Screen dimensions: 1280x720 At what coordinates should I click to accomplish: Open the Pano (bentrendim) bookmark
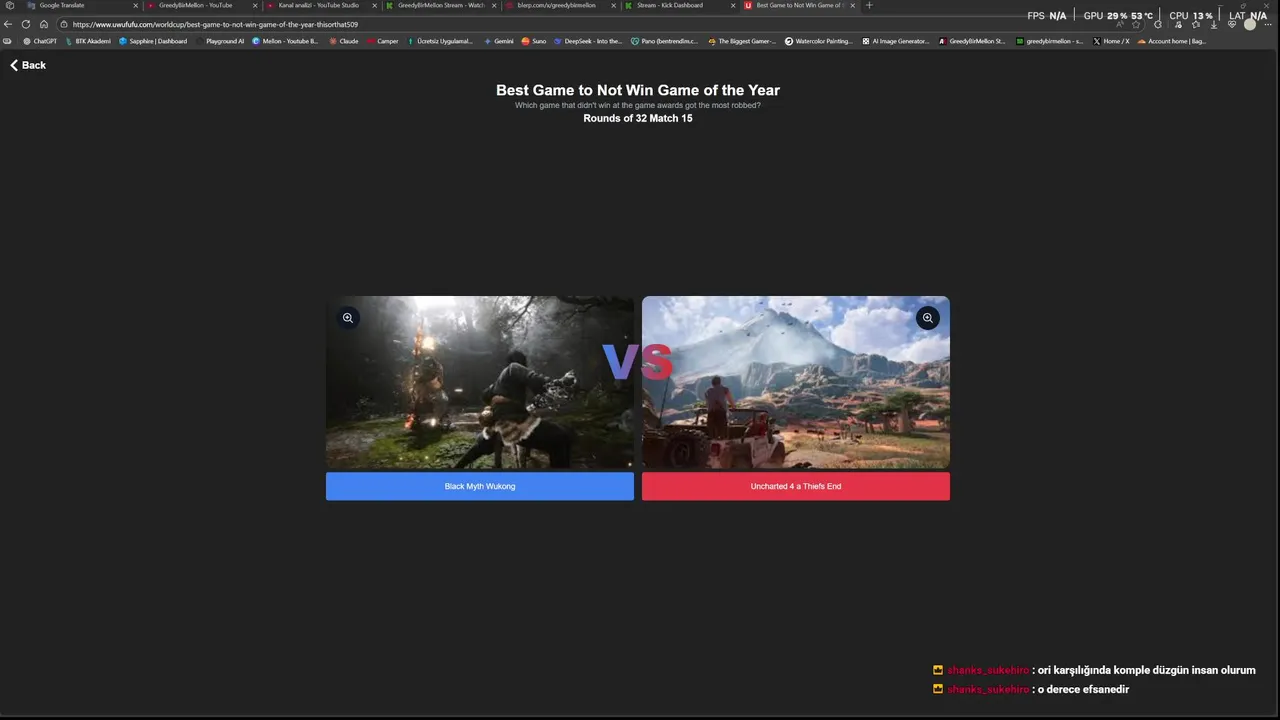665,41
